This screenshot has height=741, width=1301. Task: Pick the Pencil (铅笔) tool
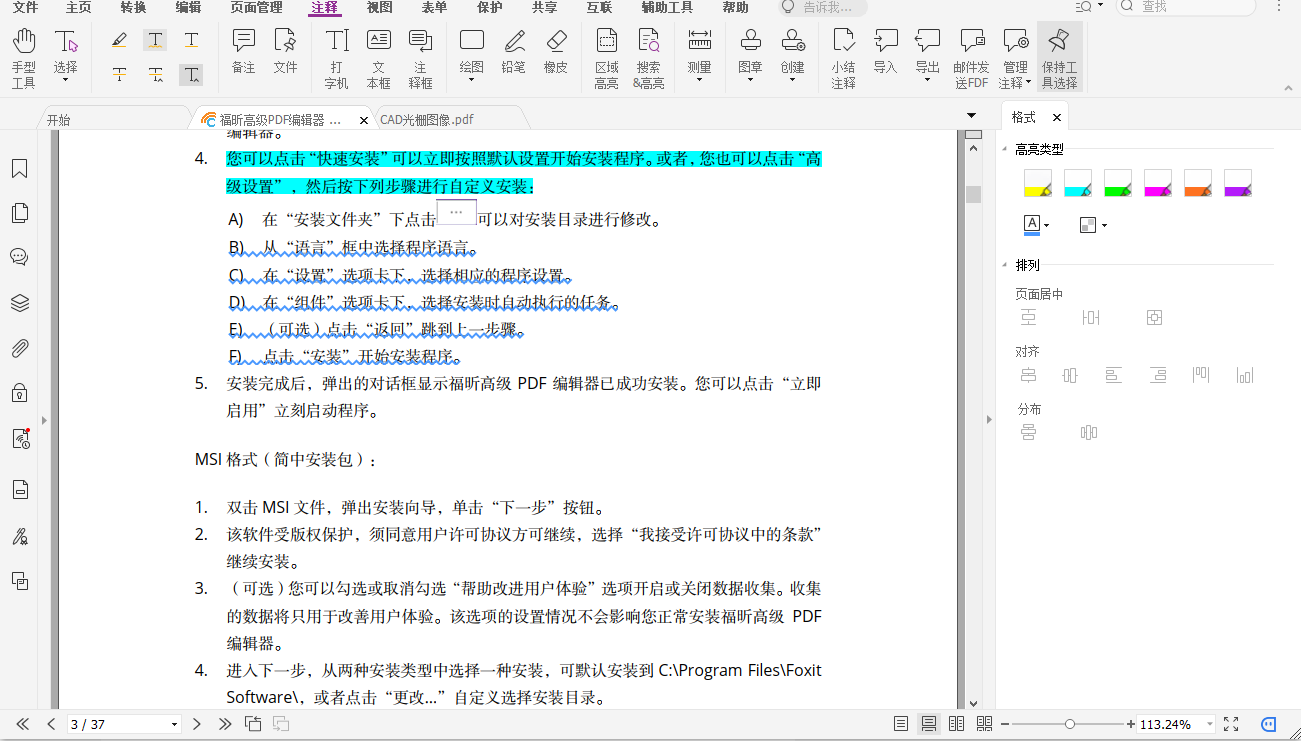[x=514, y=51]
